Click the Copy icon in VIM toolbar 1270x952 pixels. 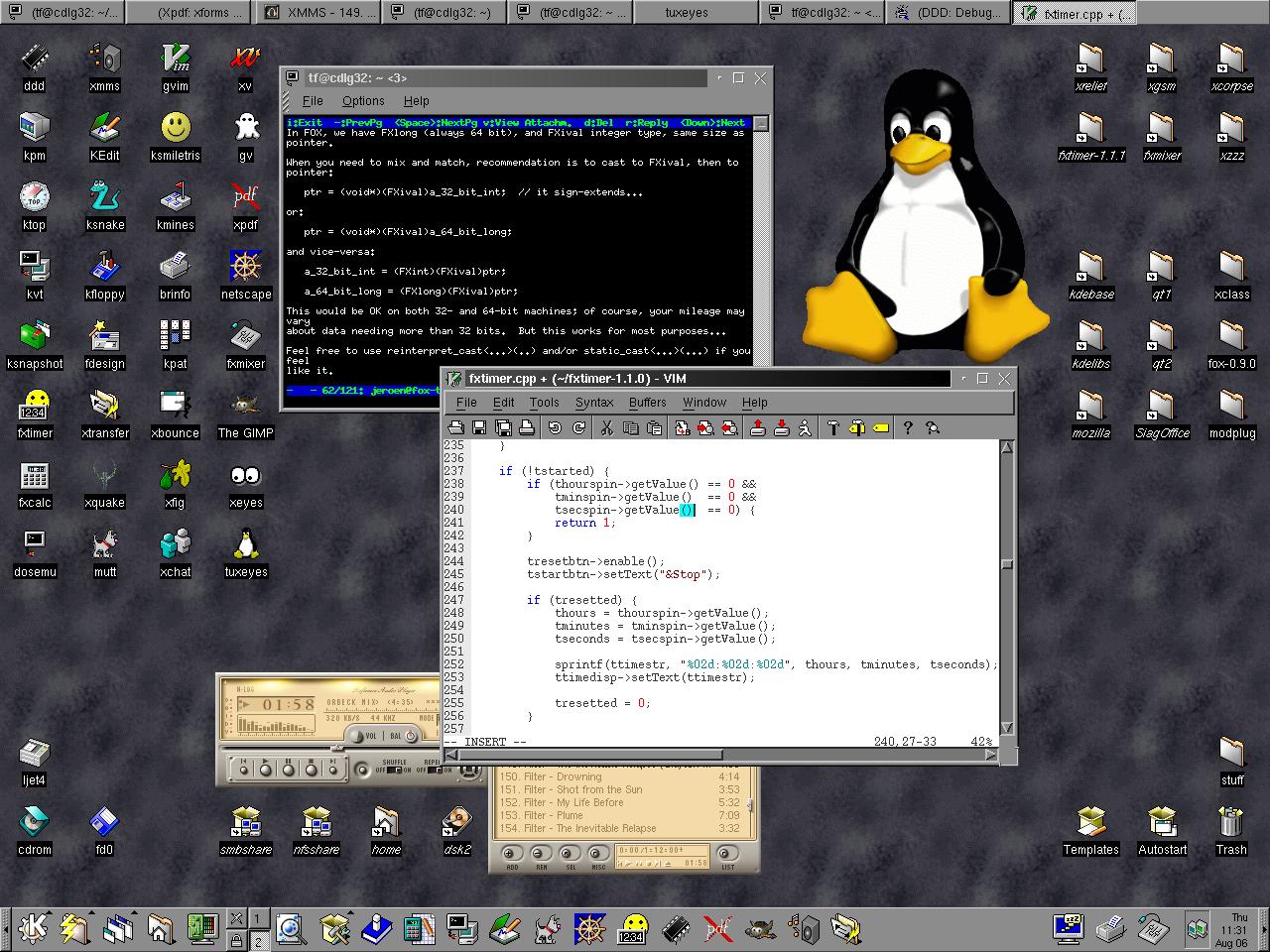(x=630, y=427)
